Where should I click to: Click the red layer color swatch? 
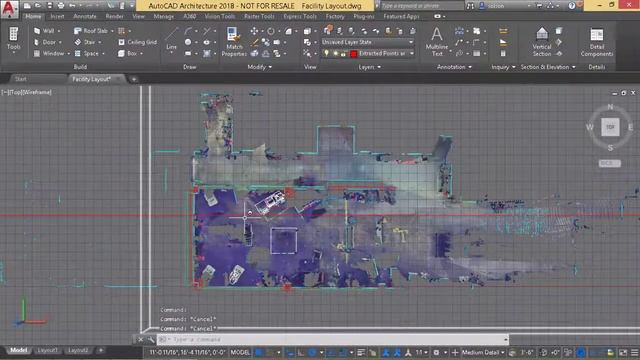353,53
